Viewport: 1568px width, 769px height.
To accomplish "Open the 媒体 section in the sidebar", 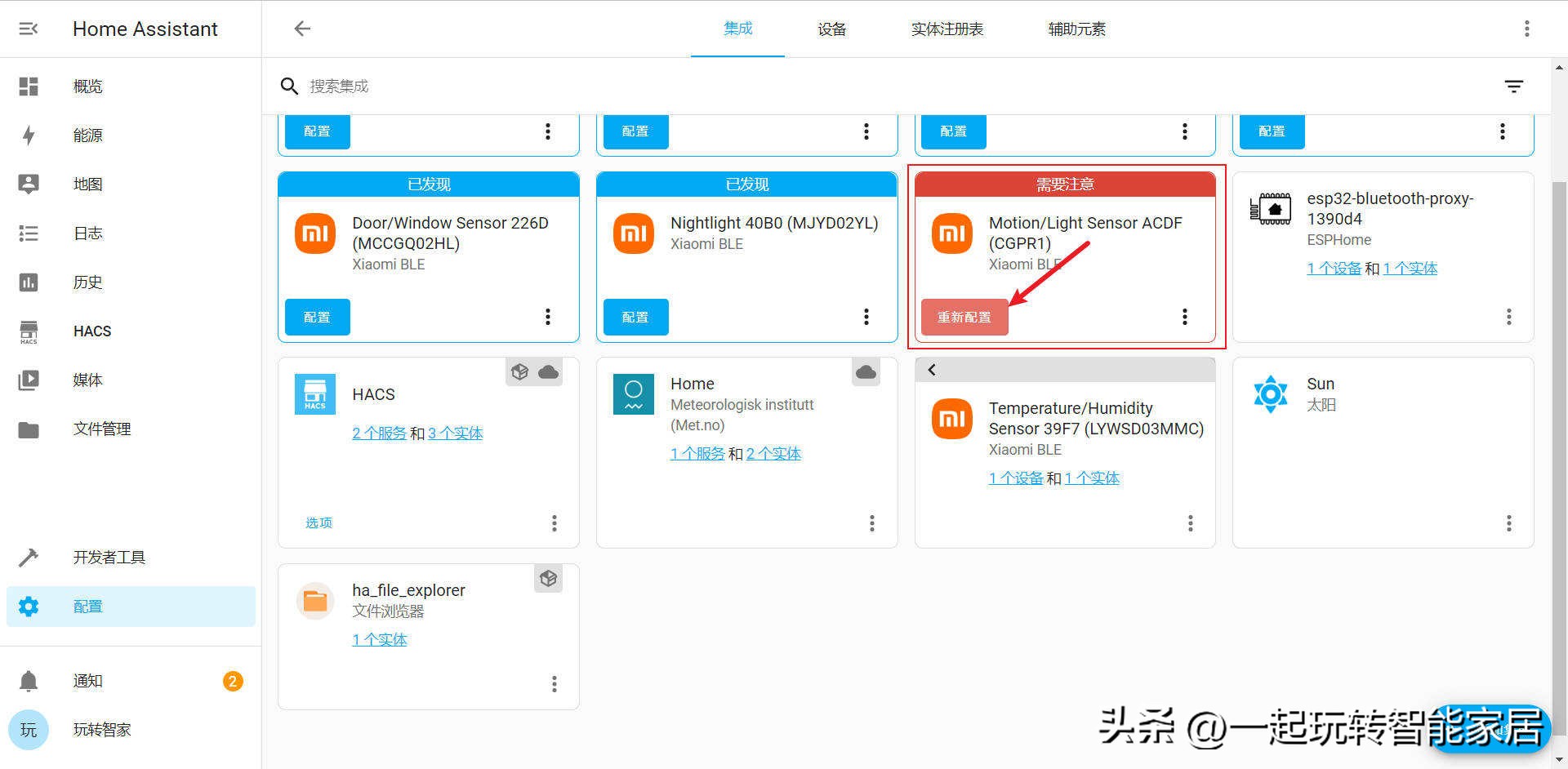I will point(87,380).
